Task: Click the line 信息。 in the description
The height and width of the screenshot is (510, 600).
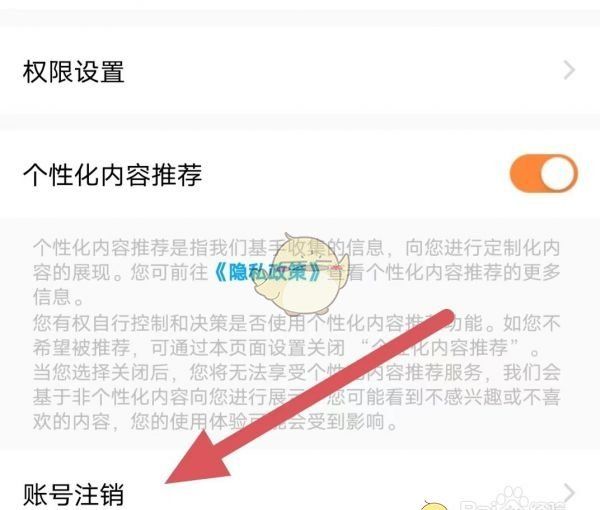Action: [x=58, y=297]
